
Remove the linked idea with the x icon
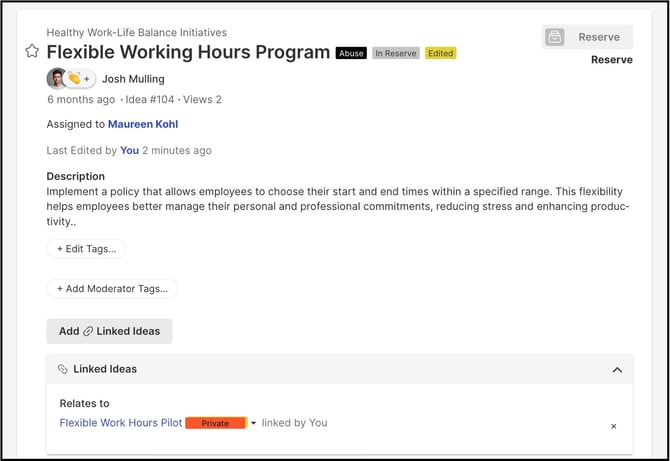pos(614,426)
